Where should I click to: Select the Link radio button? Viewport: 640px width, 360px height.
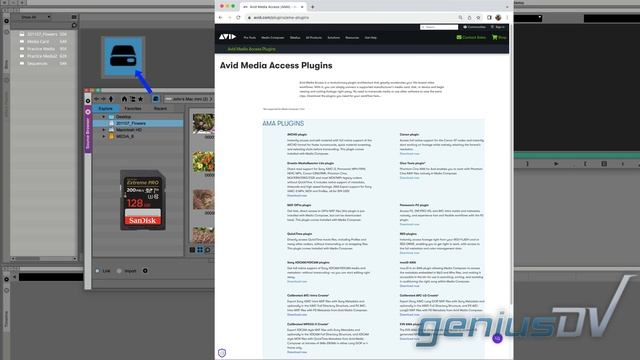point(98,271)
